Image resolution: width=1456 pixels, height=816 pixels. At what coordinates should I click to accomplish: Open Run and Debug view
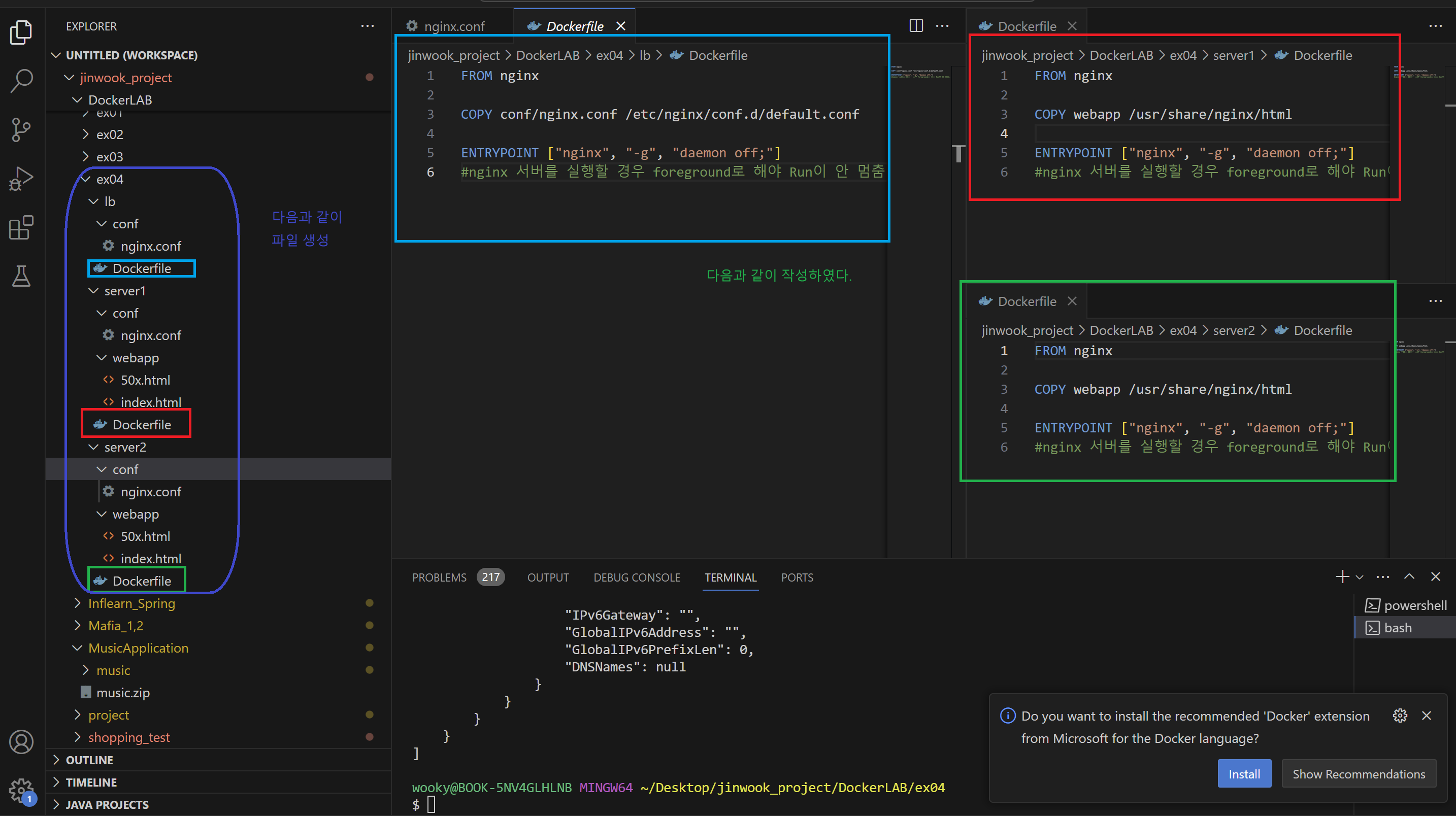21,179
